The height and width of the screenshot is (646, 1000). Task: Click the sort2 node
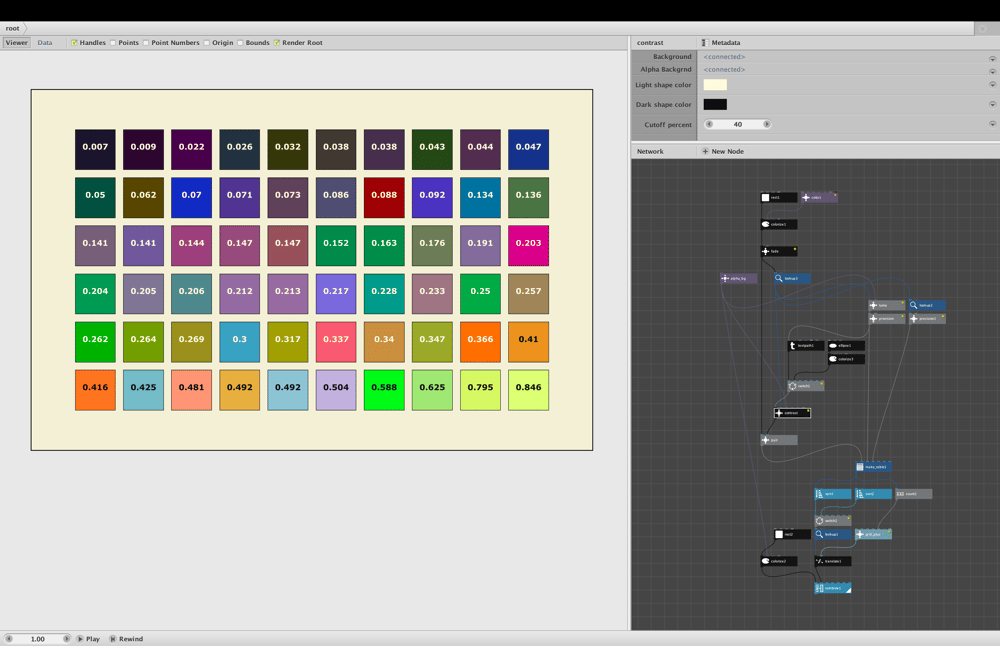tap(873, 494)
